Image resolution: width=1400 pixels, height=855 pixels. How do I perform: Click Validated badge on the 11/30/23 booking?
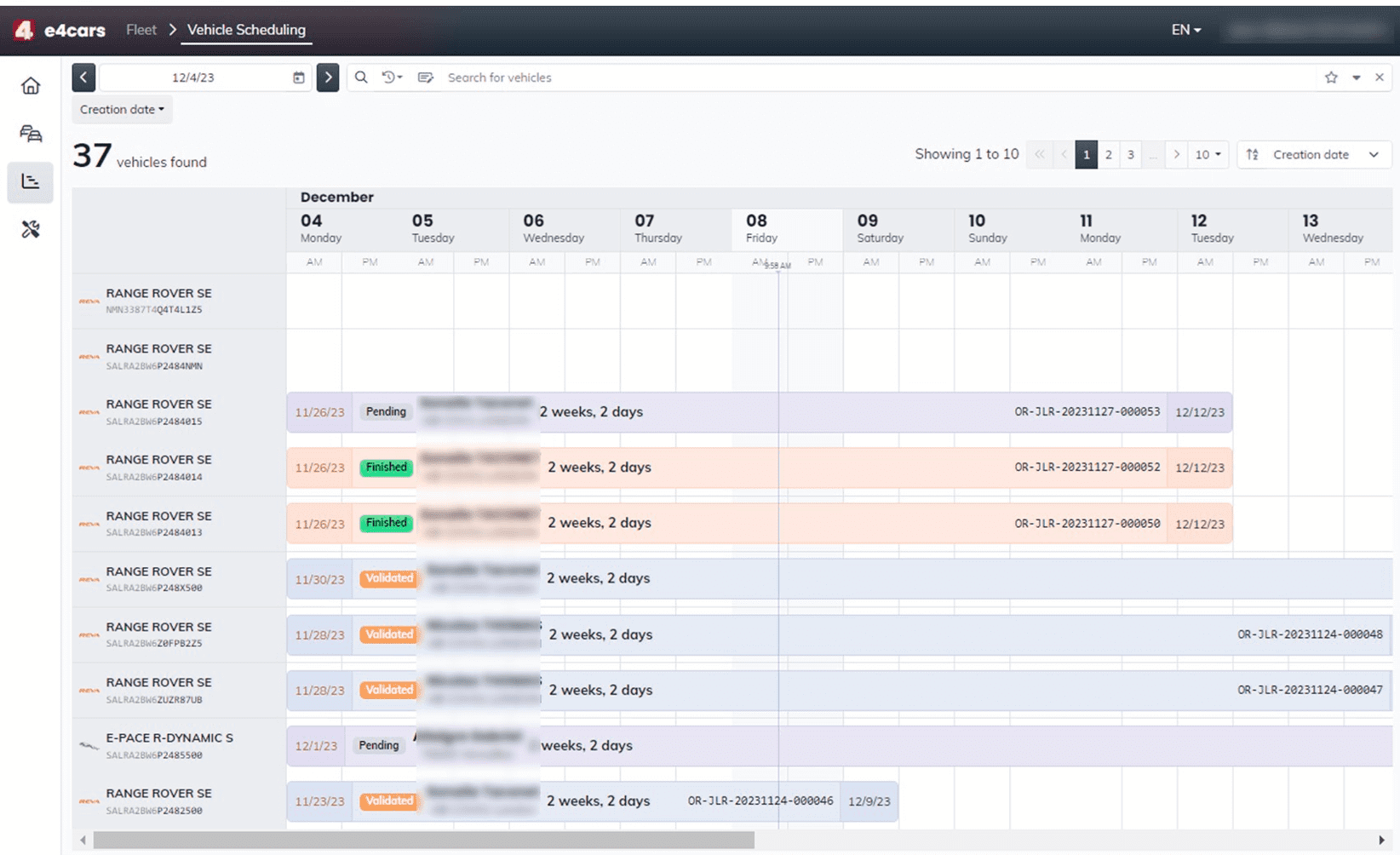point(389,578)
